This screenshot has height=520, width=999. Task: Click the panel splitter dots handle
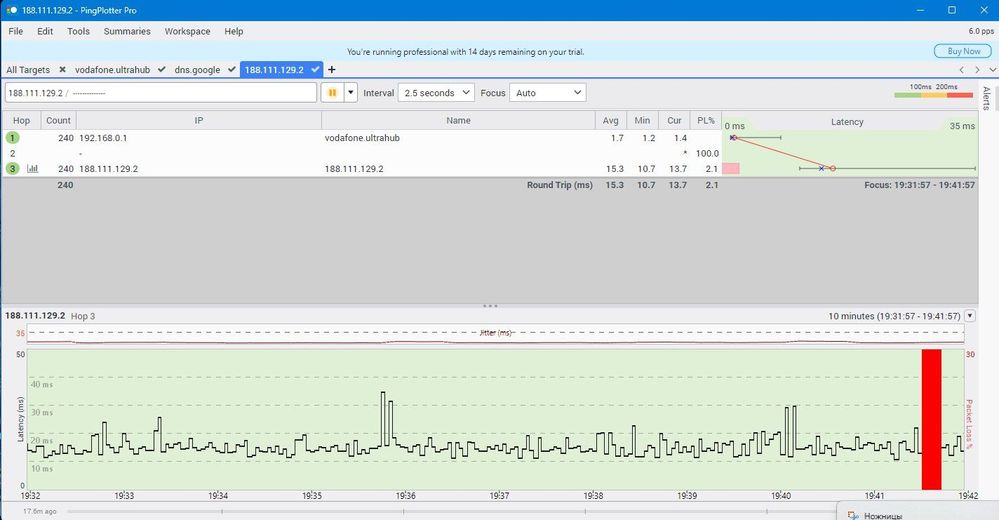point(490,306)
